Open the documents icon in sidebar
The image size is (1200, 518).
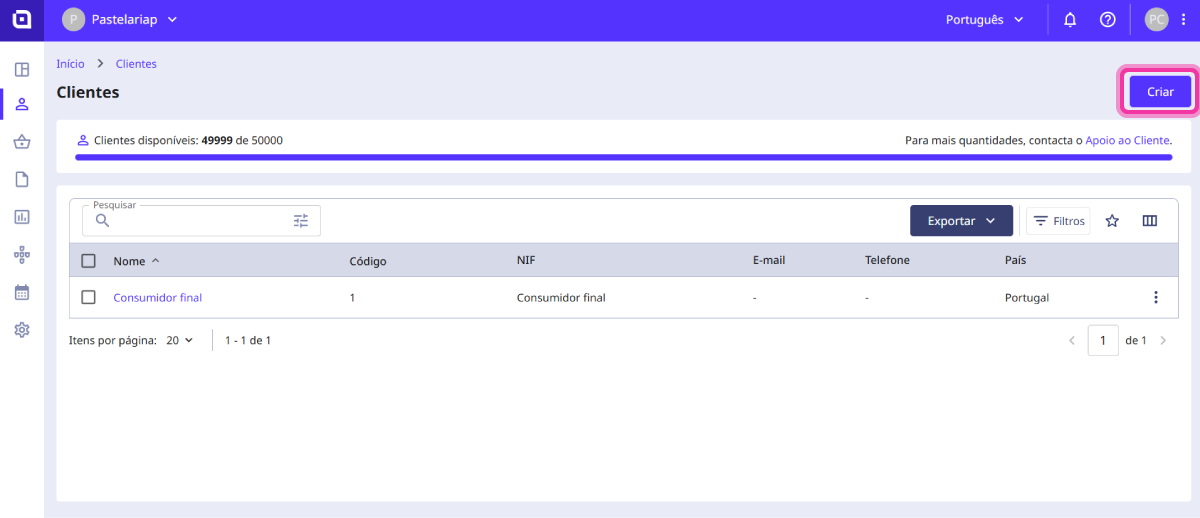pyautogui.click(x=21, y=180)
